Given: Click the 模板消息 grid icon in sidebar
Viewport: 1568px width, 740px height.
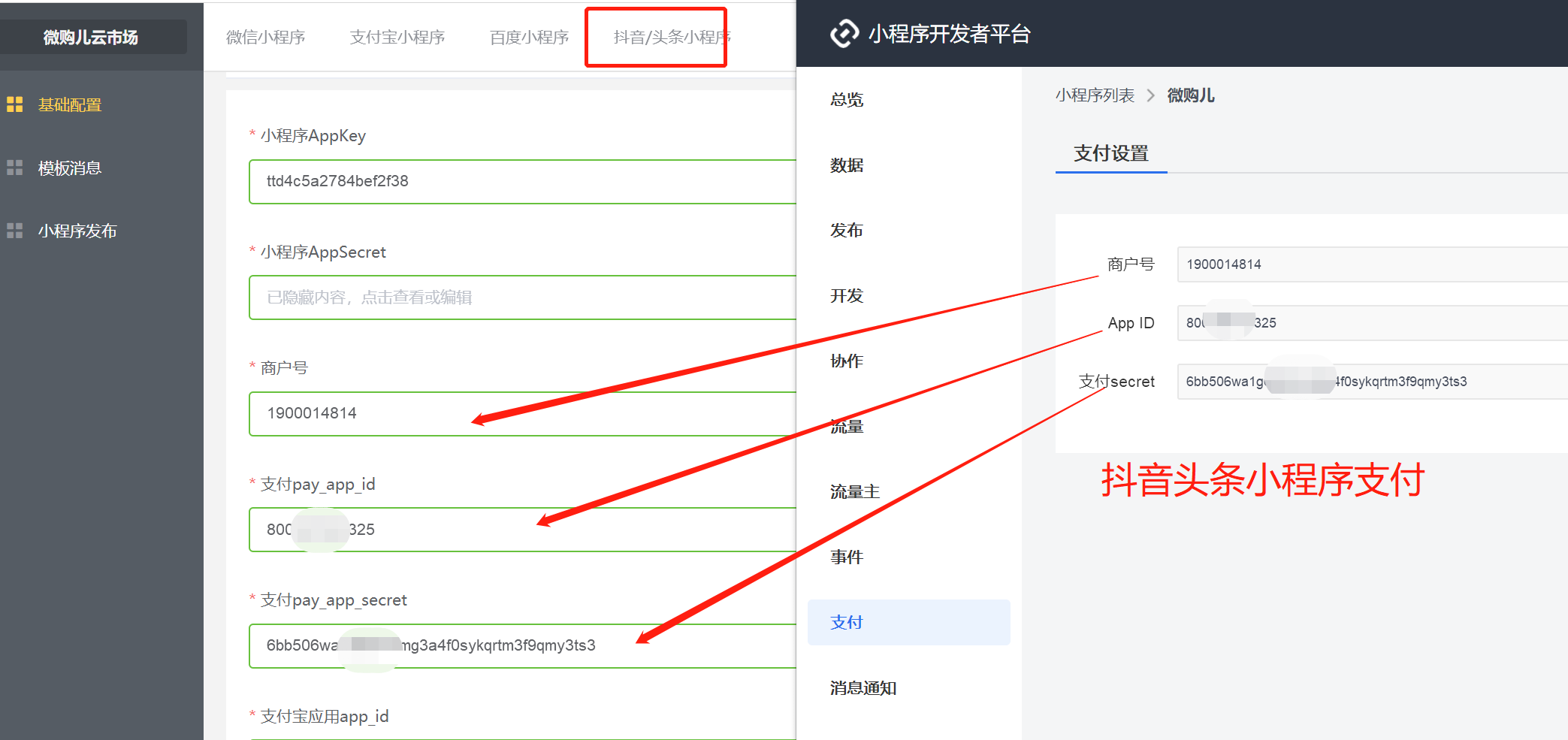Looking at the screenshot, I should click(x=15, y=168).
